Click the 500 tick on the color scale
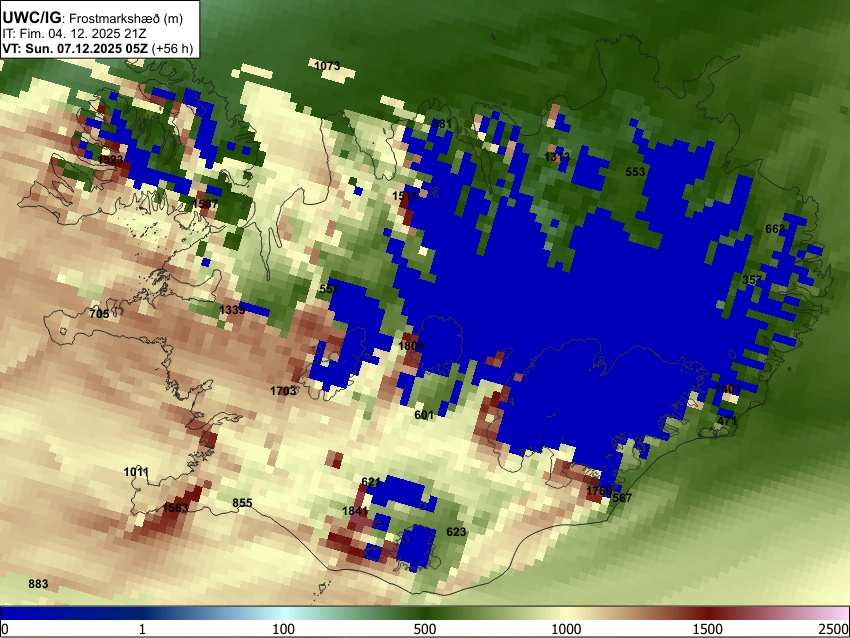Image resolution: width=850 pixels, height=638 pixels. tap(425, 629)
